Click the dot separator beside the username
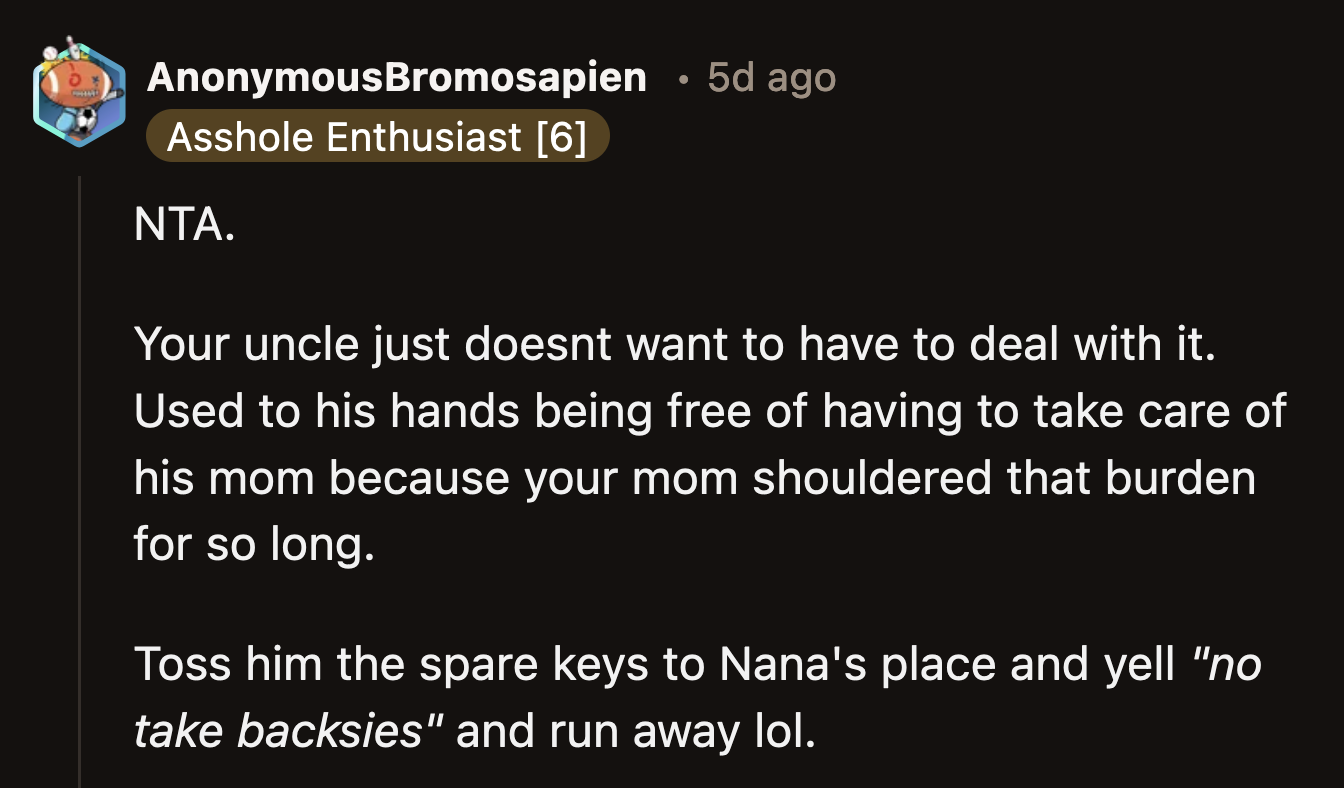 click(682, 77)
